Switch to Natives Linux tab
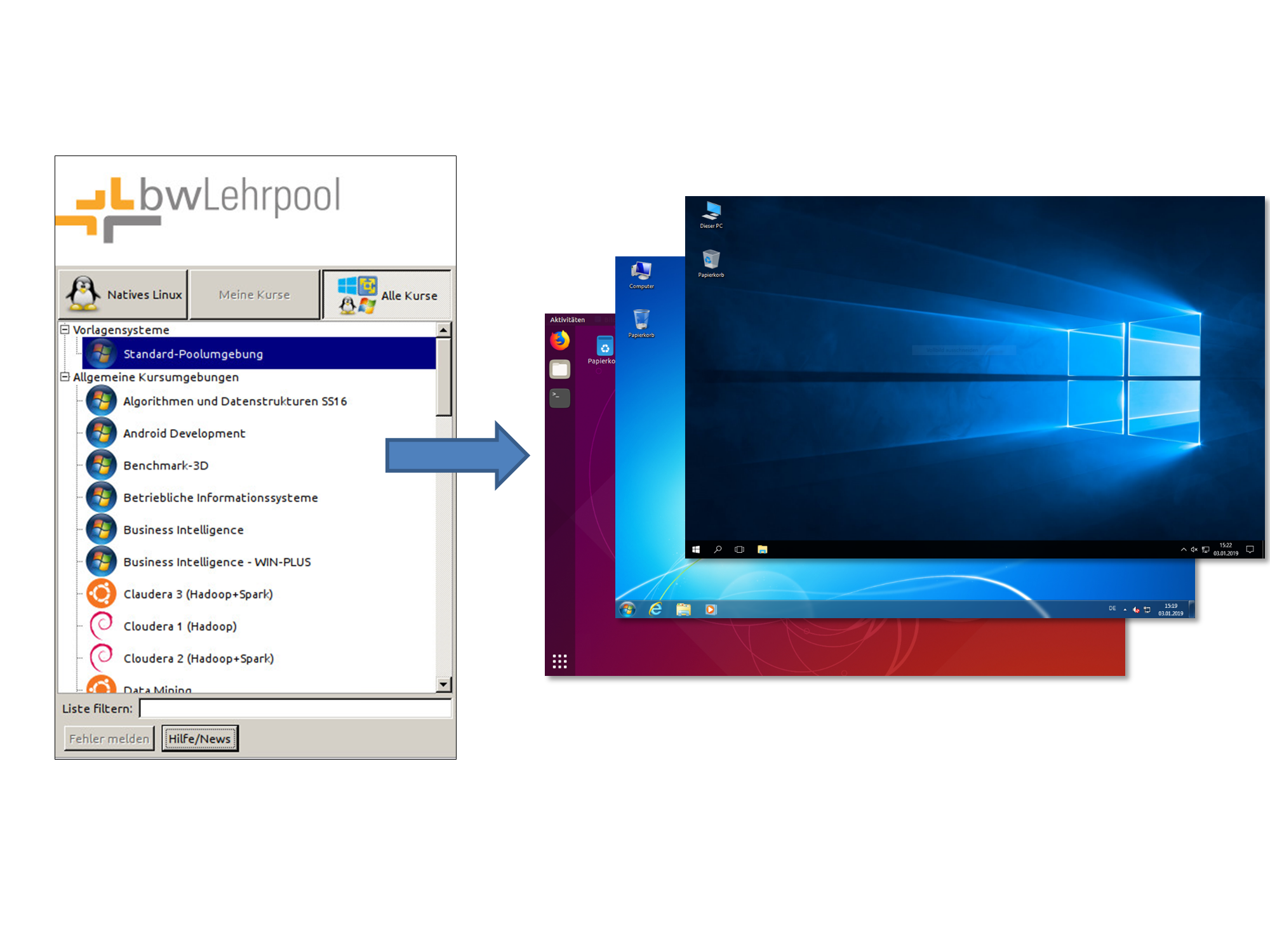This screenshot has width=1270, height=952. pos(124,294)
